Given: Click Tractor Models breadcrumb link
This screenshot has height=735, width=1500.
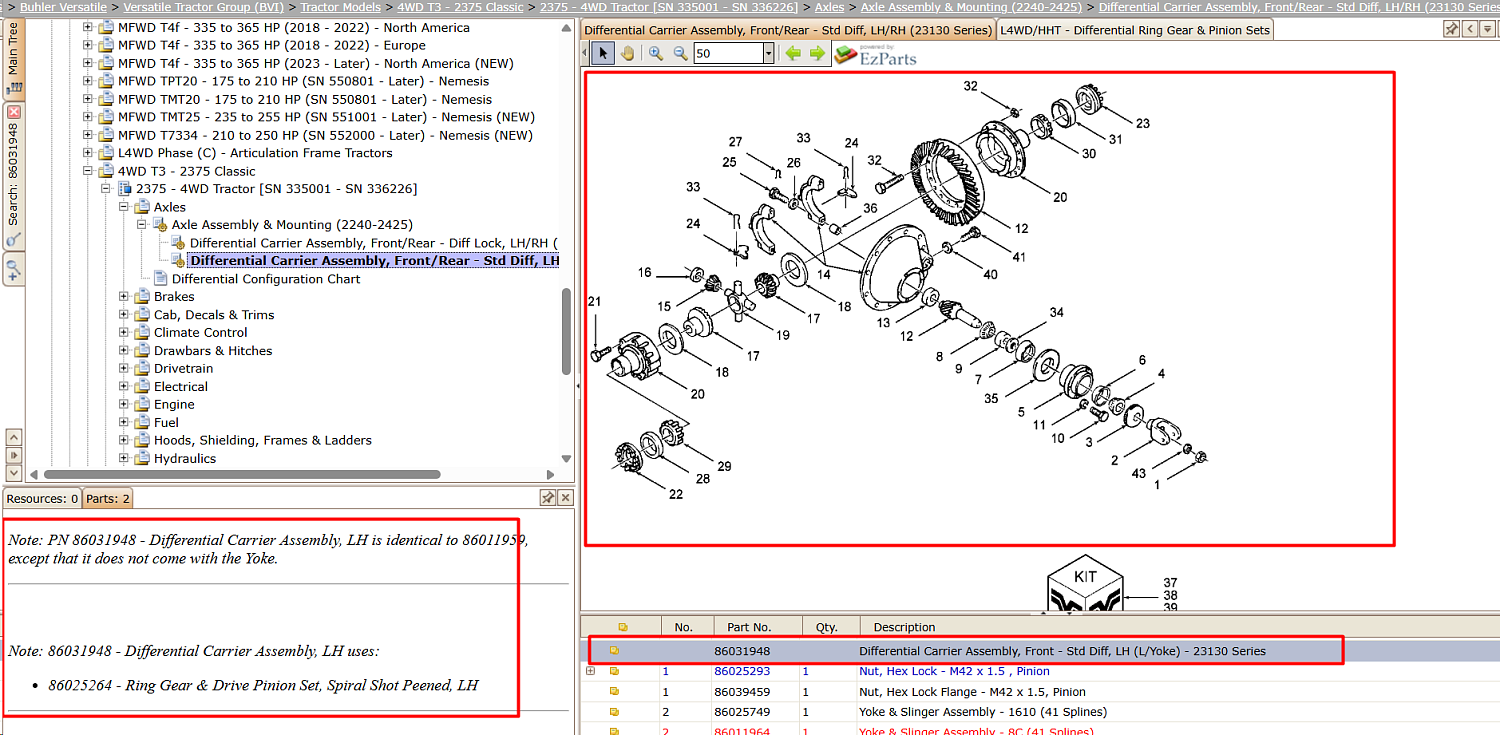Looking at the screenshot, I should (x=341, y=7).
